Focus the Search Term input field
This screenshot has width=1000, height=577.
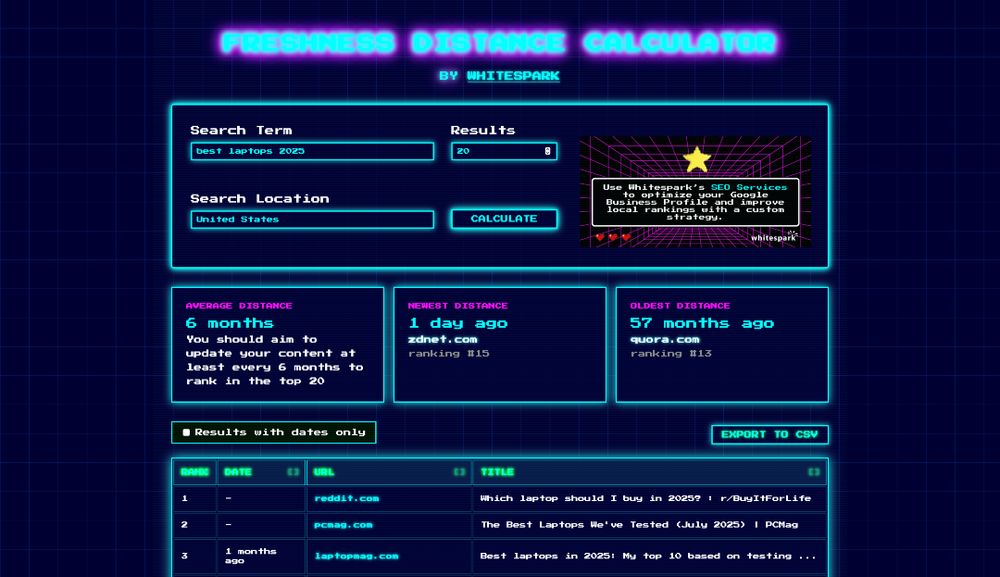tap(312, 151)
